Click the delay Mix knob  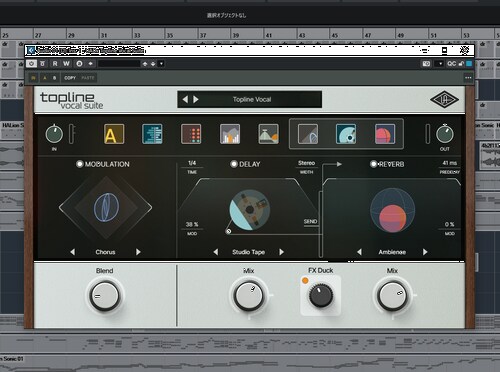pyautogui.click(x=249, y=296)
